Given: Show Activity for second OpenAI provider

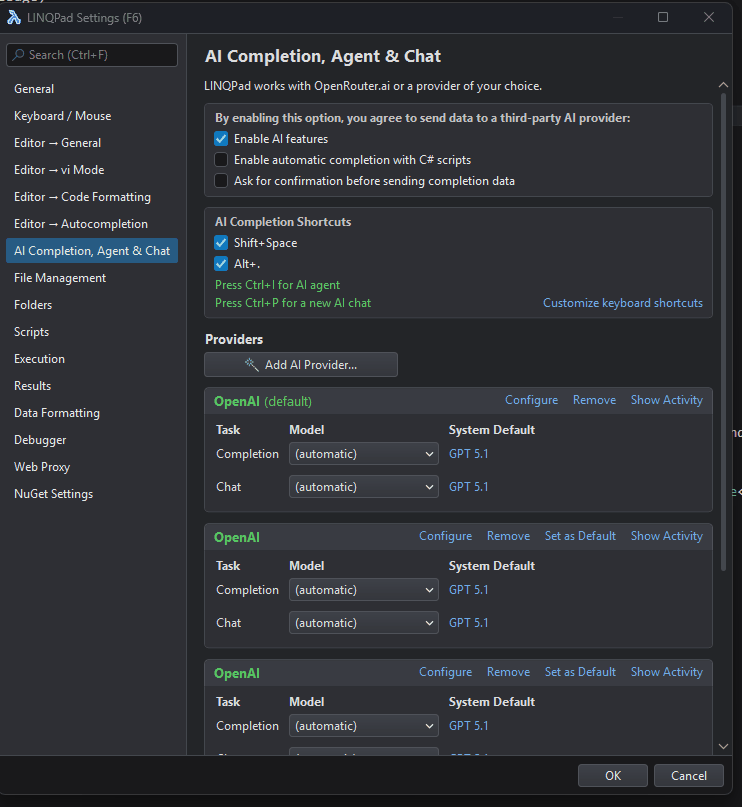Looking at the screenshot, I should [x=667, y=536].
